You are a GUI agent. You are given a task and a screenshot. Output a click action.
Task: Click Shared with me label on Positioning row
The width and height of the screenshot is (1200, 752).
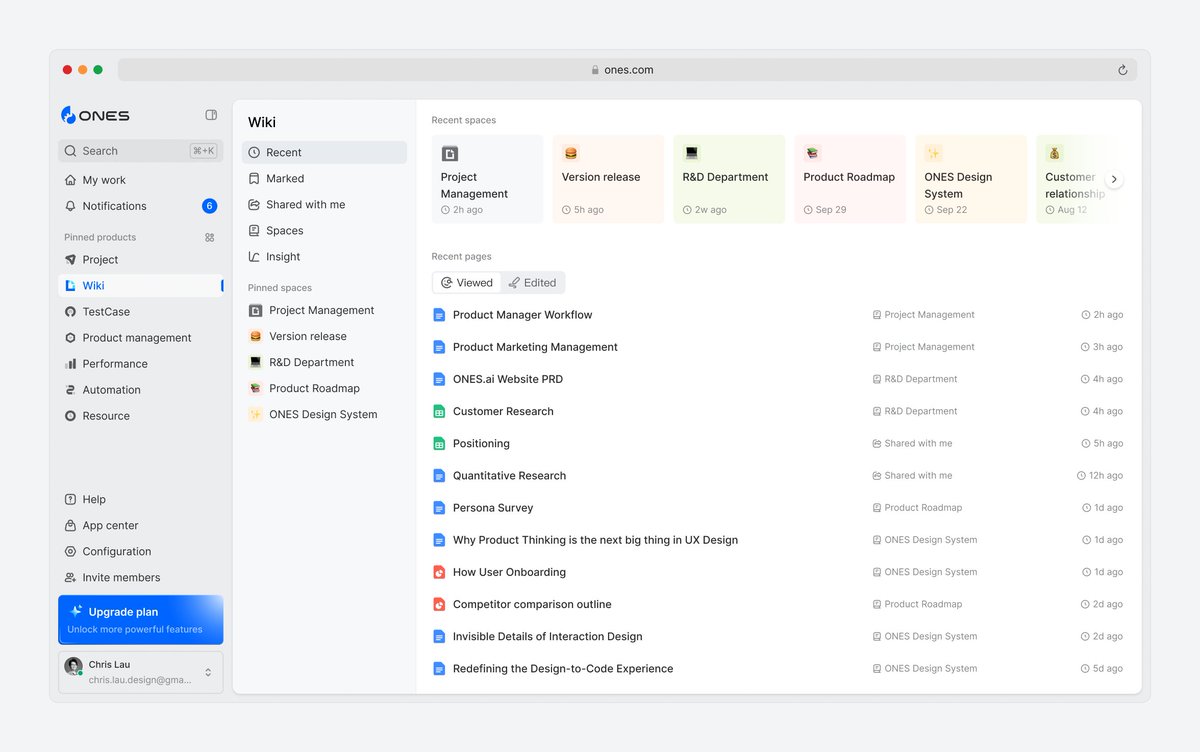pyautogui.click(x=912, y=443)
